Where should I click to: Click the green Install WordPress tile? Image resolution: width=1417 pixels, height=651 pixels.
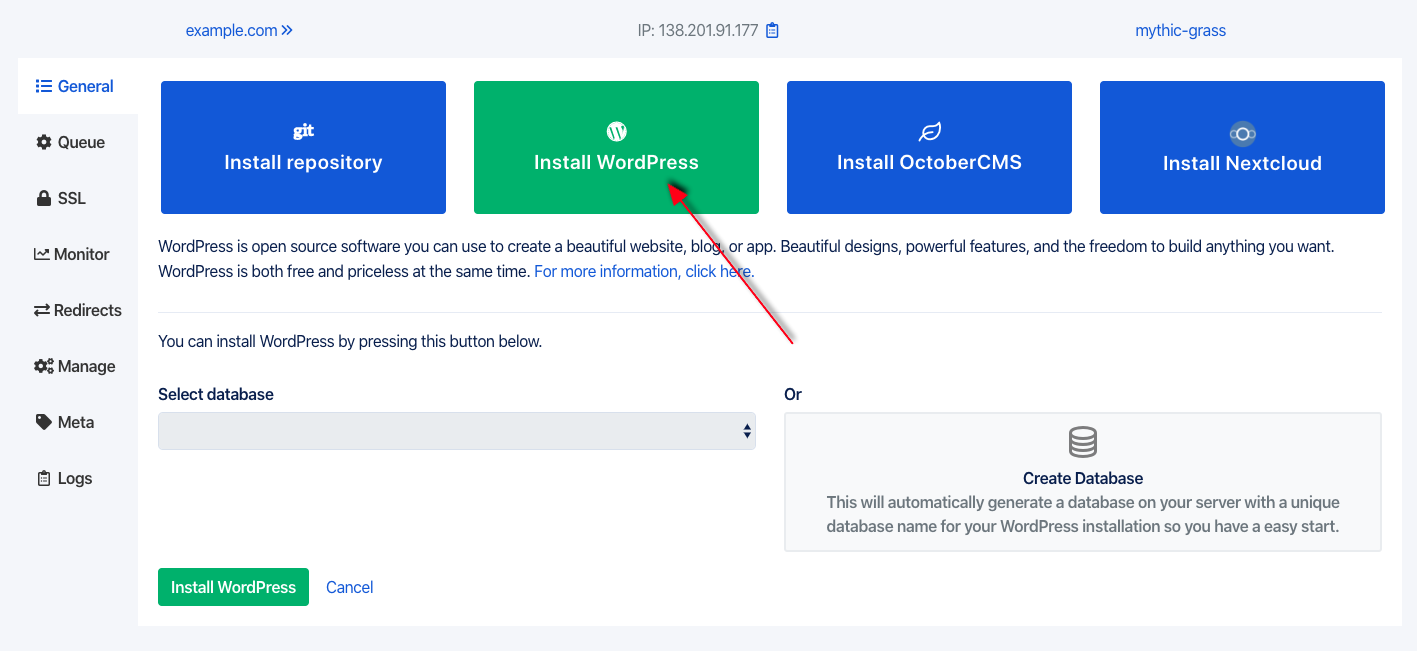616,147
